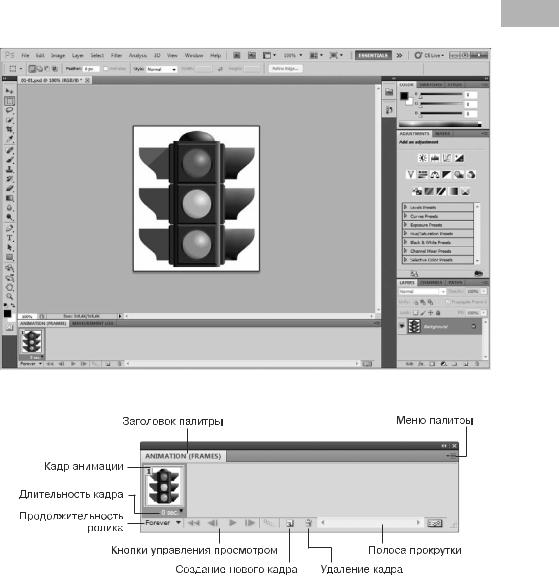559x576 pixels.
Task: Toggle Propagate Frame 1 checkbox
Action: (x=447, y=302)
